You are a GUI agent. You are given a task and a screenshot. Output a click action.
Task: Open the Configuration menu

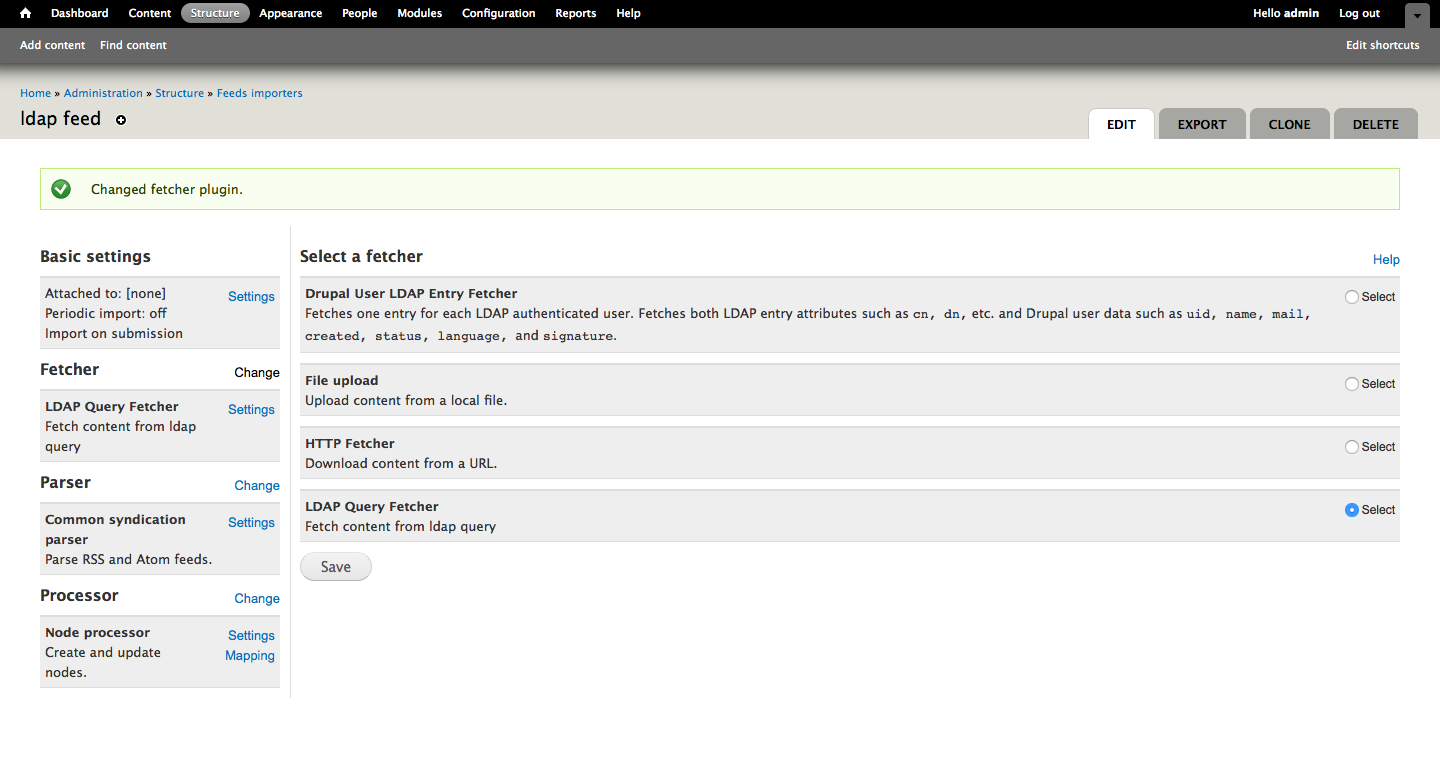499,13
